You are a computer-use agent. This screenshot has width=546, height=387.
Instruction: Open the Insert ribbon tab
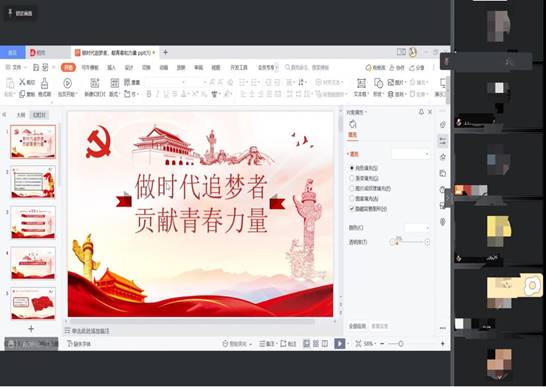(x=111, y=68)
